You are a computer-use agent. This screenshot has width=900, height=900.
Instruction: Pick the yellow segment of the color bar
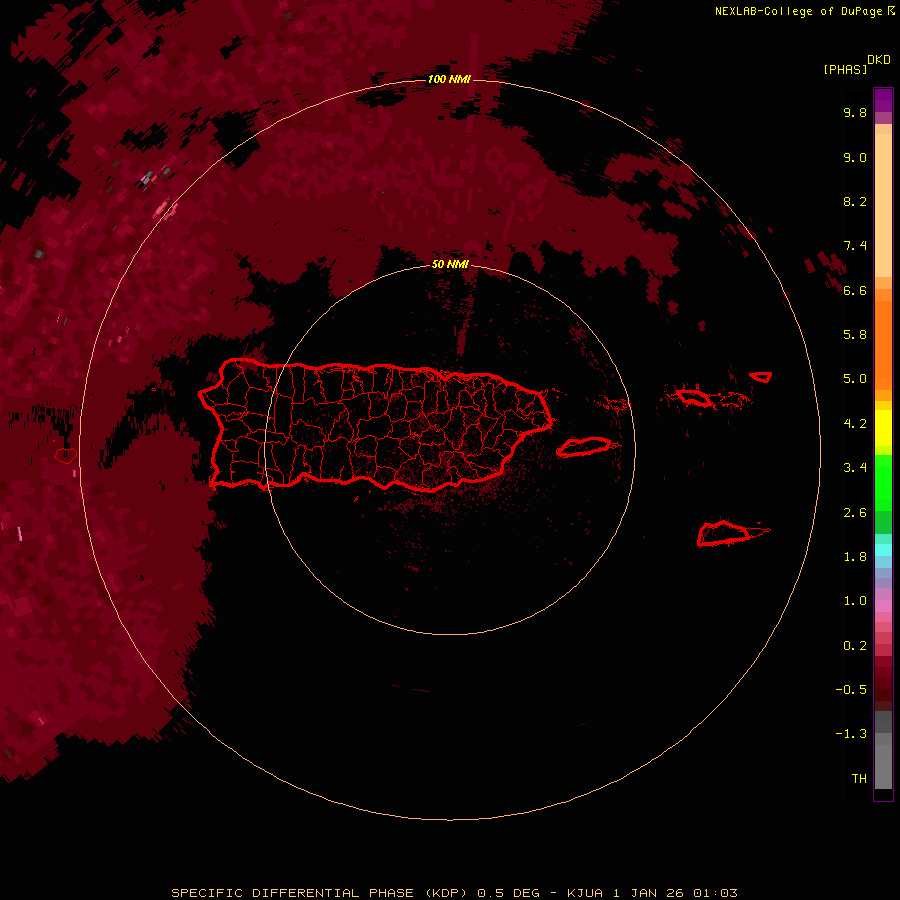click(x=883, y=428)
